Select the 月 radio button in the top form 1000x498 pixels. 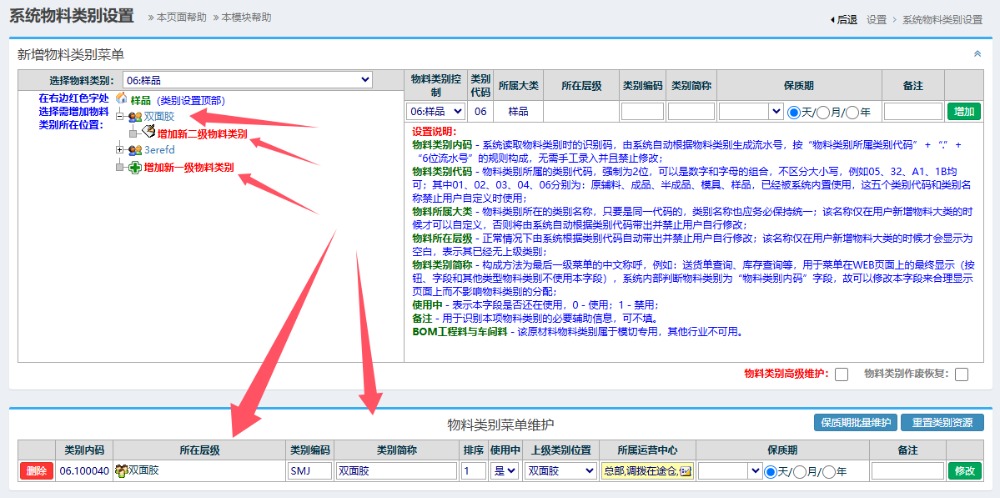coord(823,112)
